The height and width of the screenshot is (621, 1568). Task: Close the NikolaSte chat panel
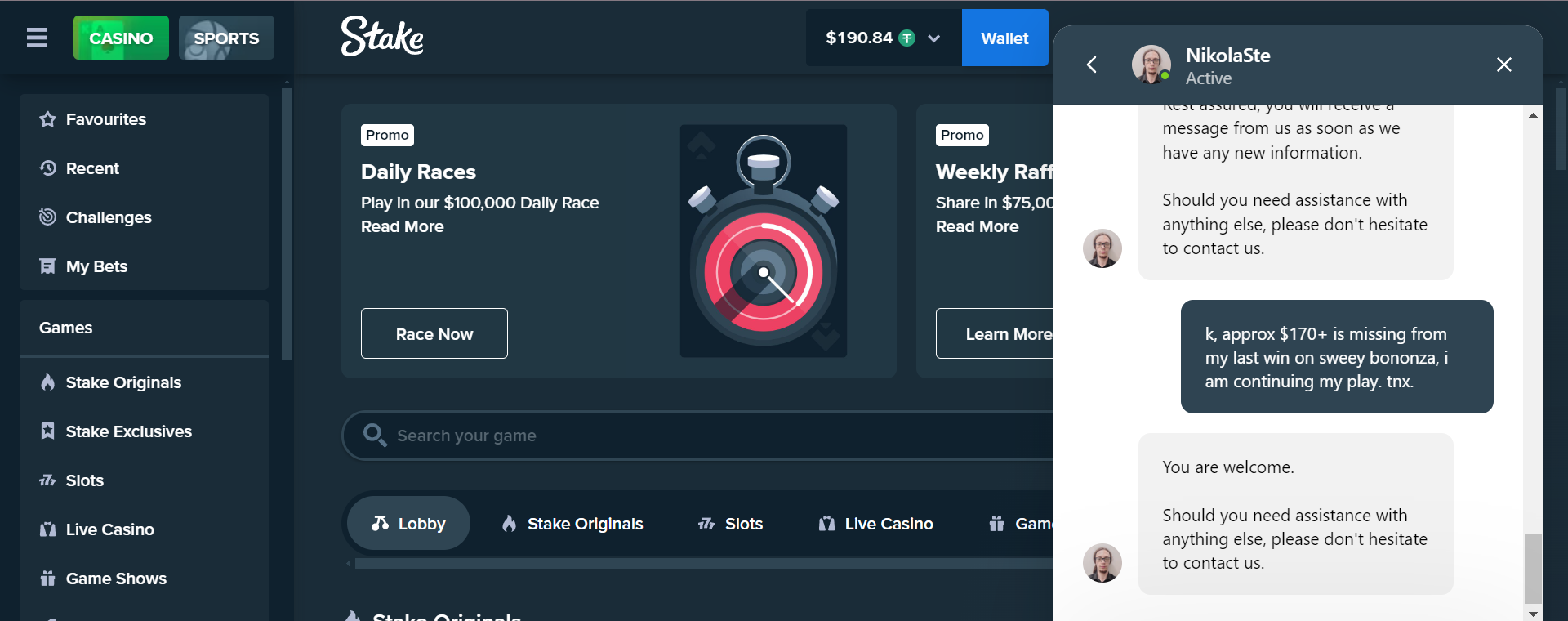coord(1504,65)
